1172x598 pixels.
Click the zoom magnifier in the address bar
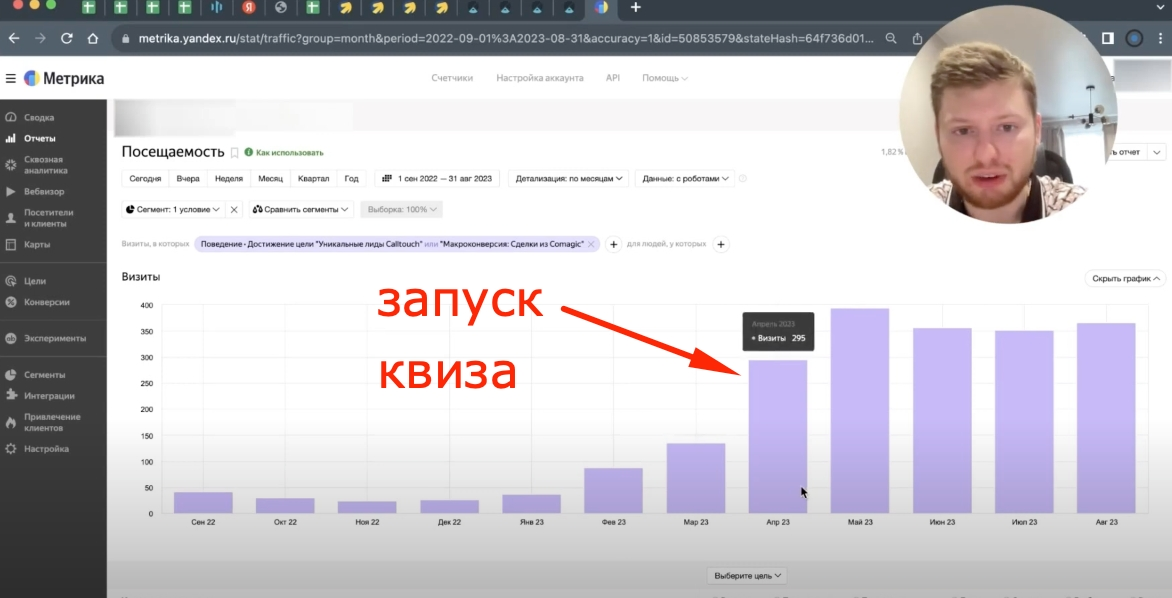(891, 38)
